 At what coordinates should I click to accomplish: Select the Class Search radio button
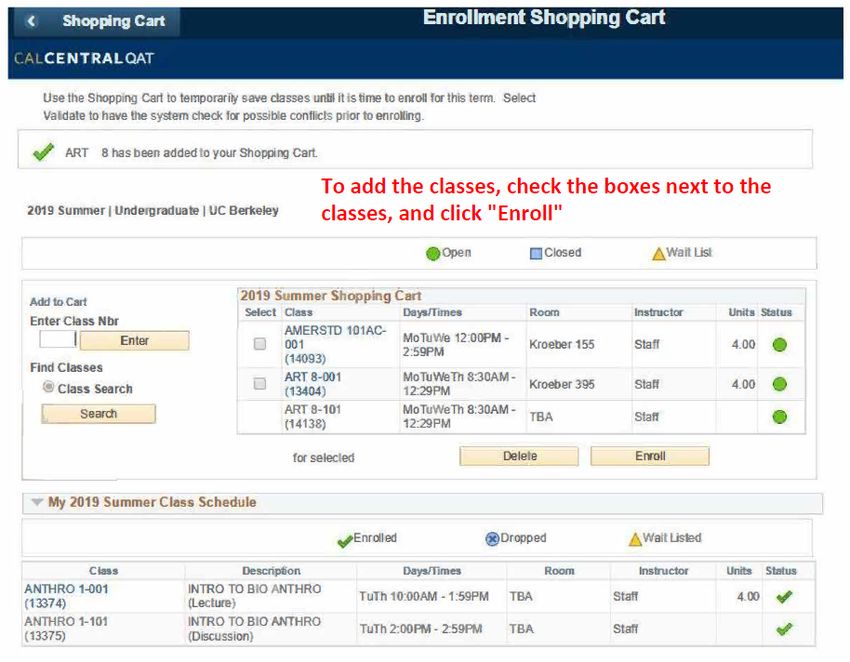48,387
